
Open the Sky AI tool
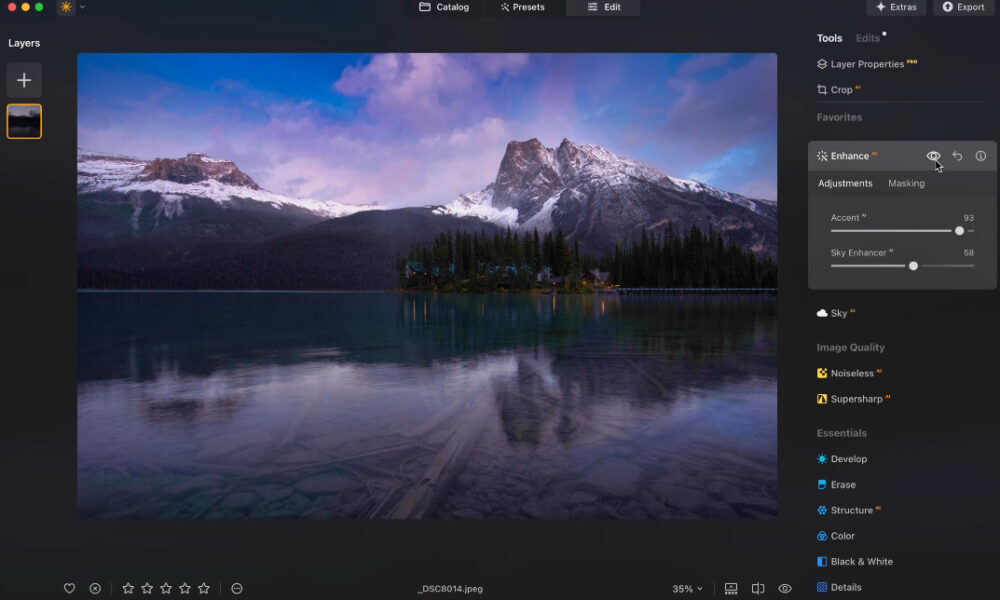(x=838, y=313)
